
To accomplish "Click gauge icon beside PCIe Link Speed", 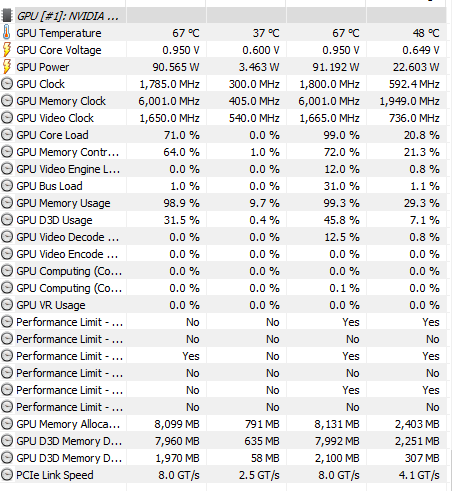I will tap(7, 475).
